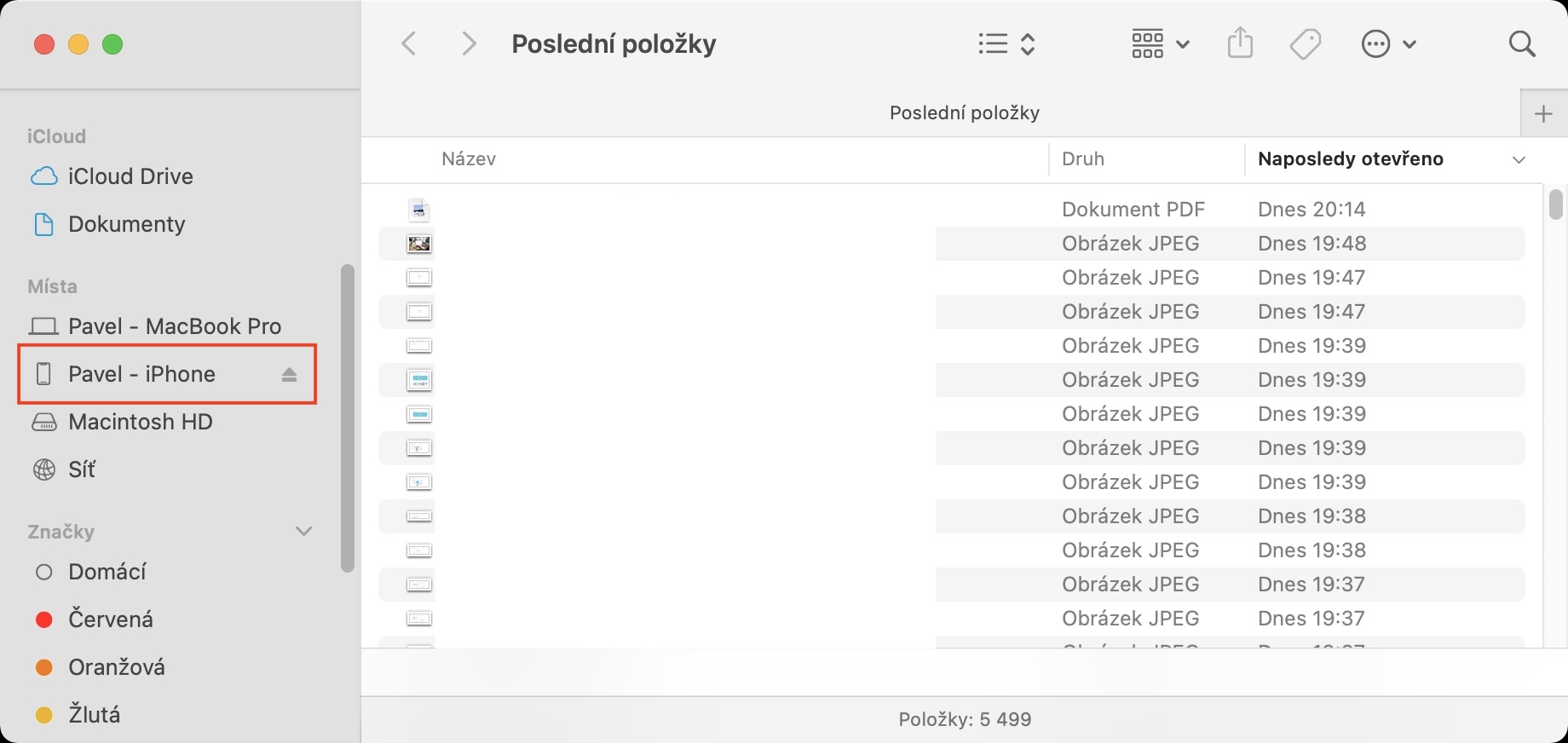1568x743 pixels.
Task: Open the more actions ellipsis menu
Action: point(1388,43)
